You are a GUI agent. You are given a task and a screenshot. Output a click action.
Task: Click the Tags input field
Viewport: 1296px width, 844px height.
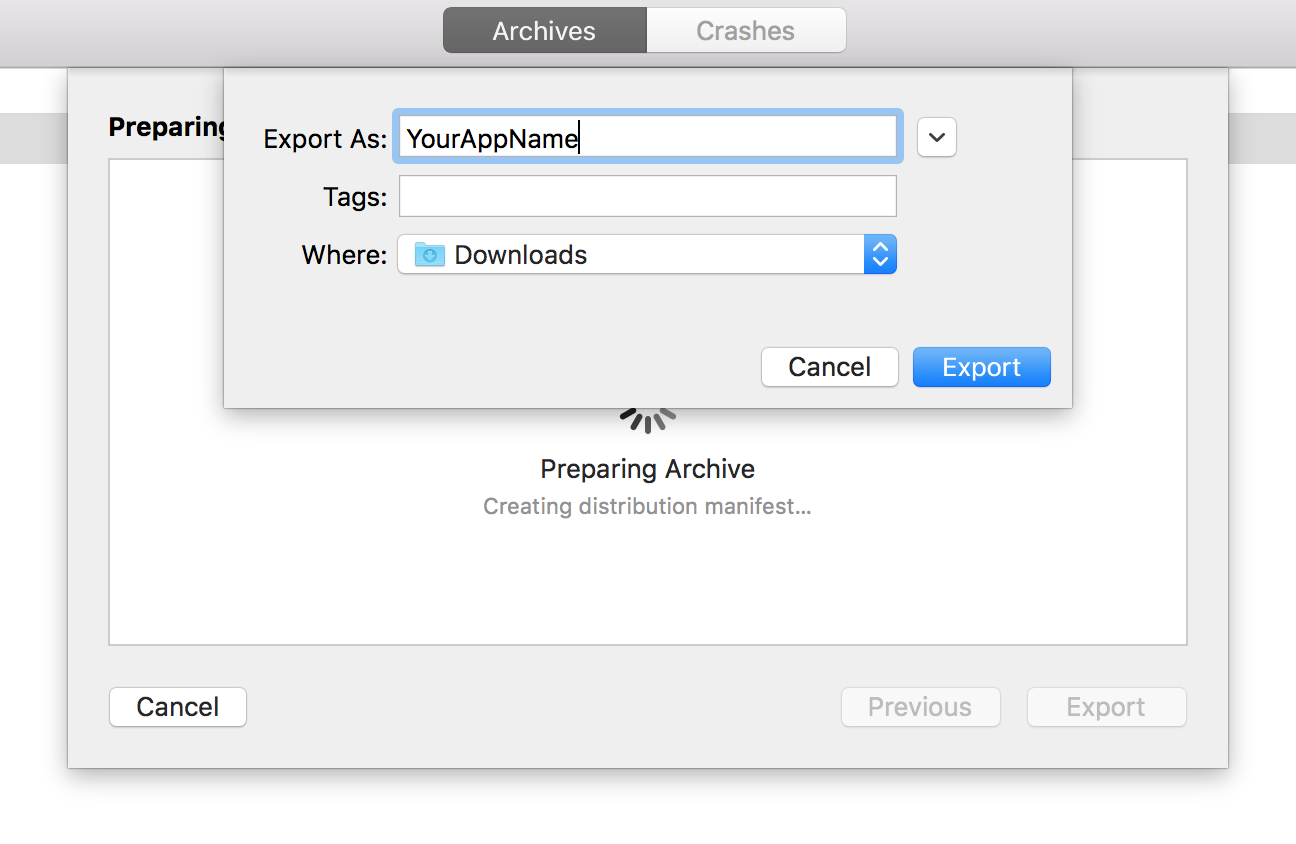[648, 196]
